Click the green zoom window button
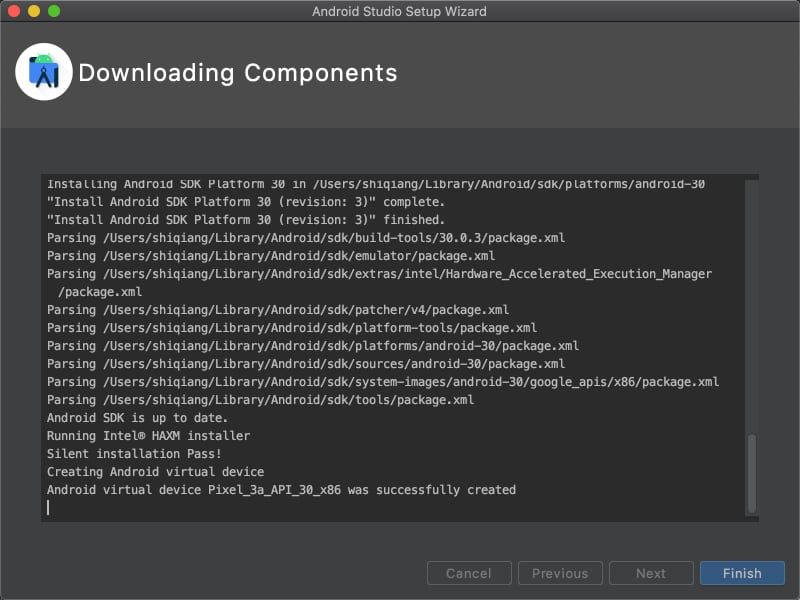The width and height of the screenshot is (800, 600). point(54,11)
